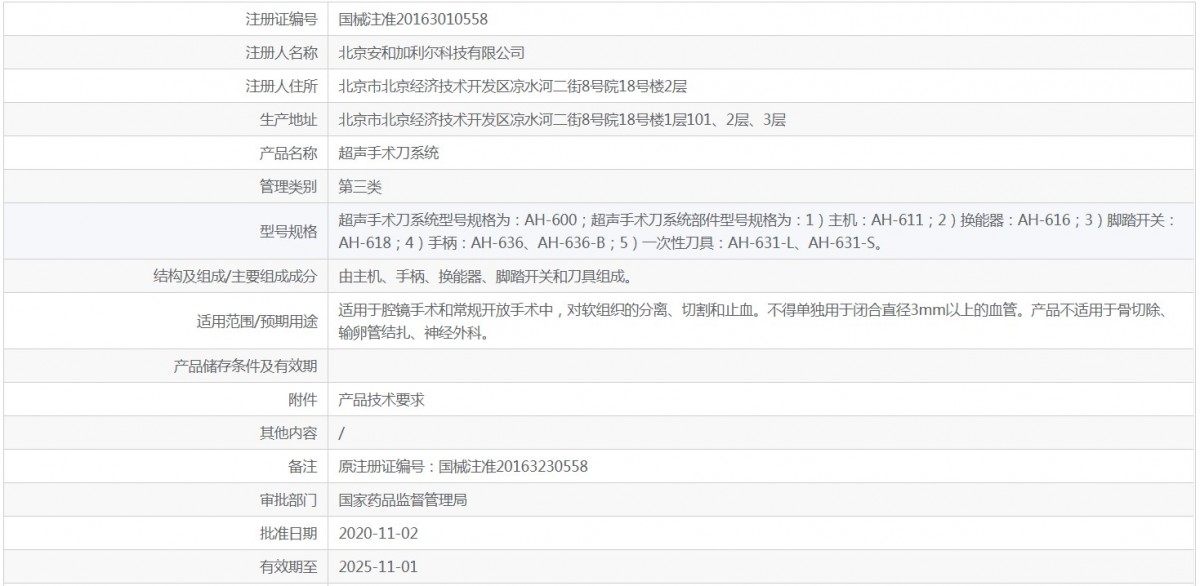Click the company name 北京安和加利尔科技有限公司
The image size is (1200, 586).
(x=432, y=53)
